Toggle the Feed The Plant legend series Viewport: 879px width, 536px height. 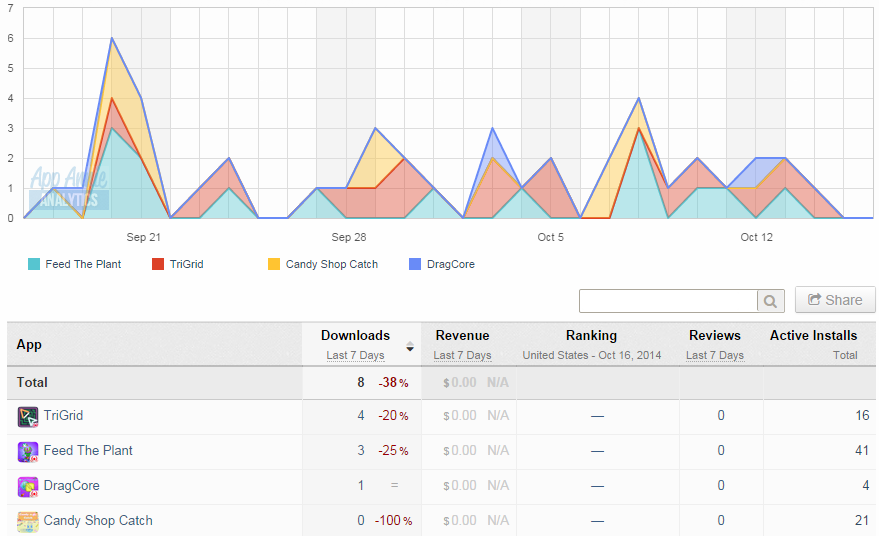tap(75, 264)
